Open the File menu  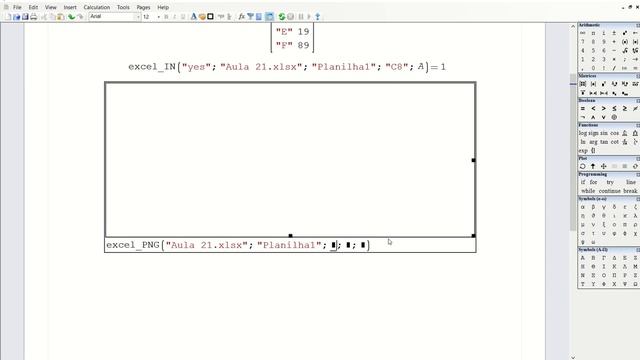tap(17, 7)
